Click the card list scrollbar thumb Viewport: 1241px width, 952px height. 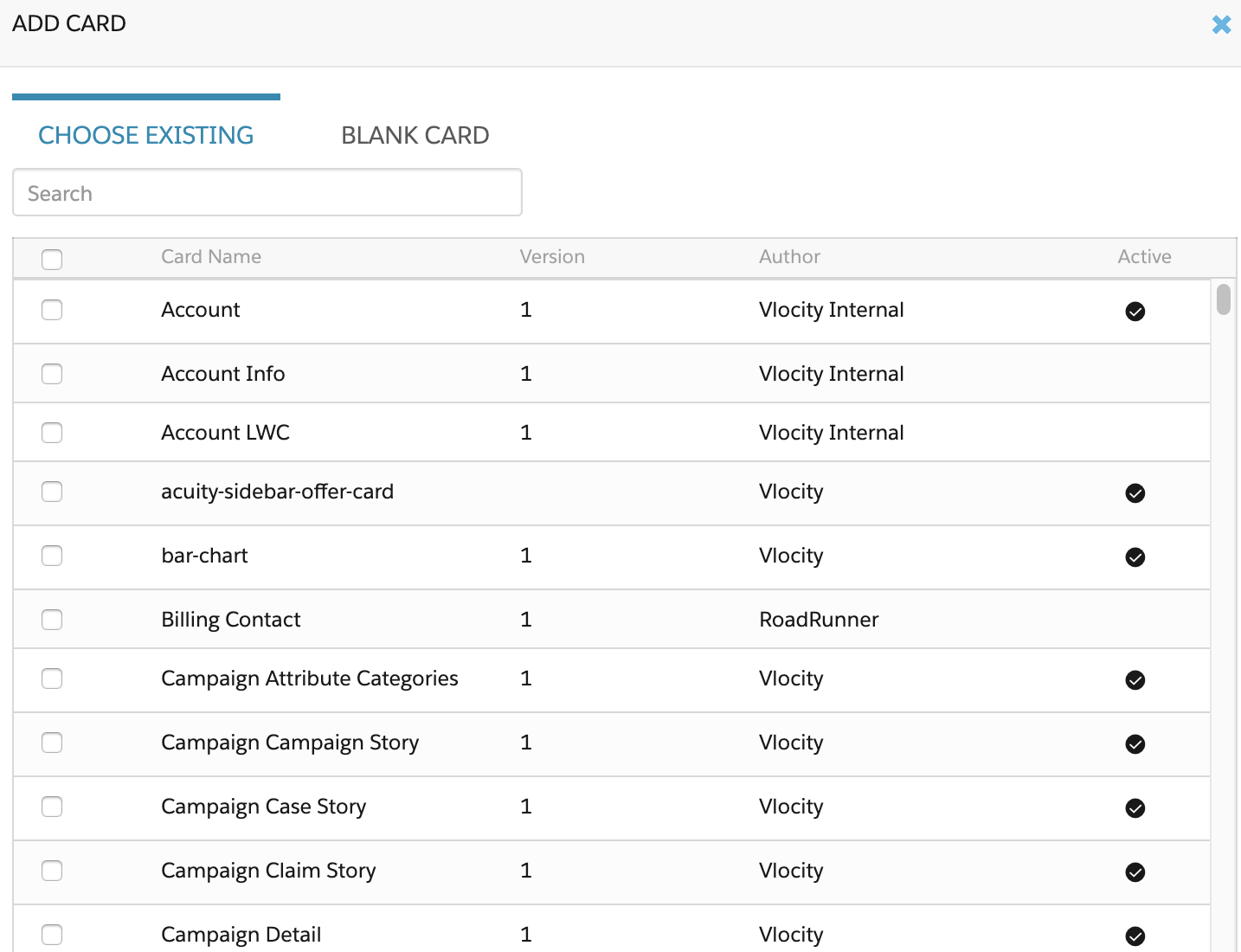pyautogui.click(x=1223, y=299)
